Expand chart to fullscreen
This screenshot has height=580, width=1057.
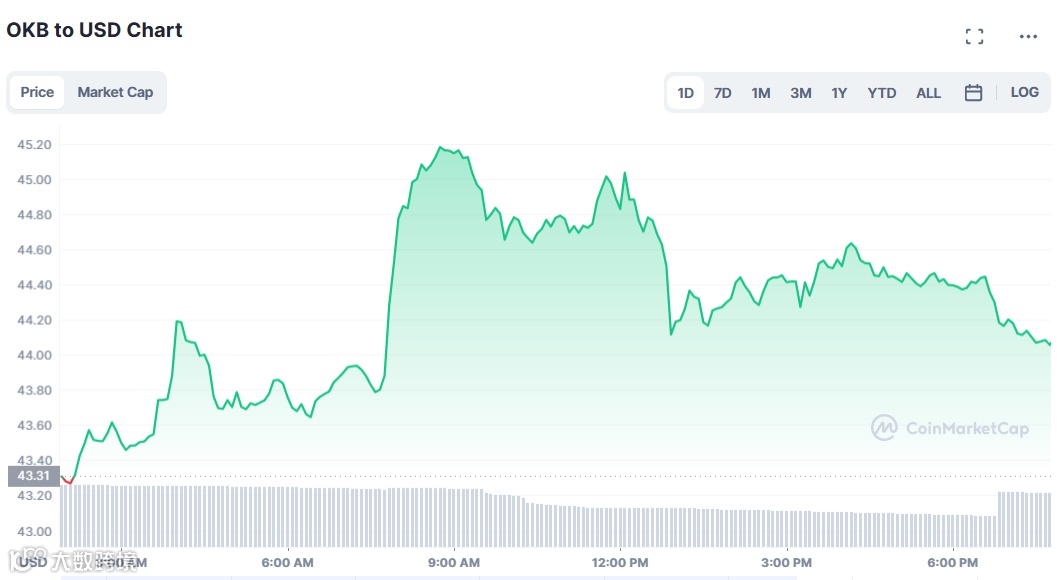pyautogui.click(x=974, y=36)
